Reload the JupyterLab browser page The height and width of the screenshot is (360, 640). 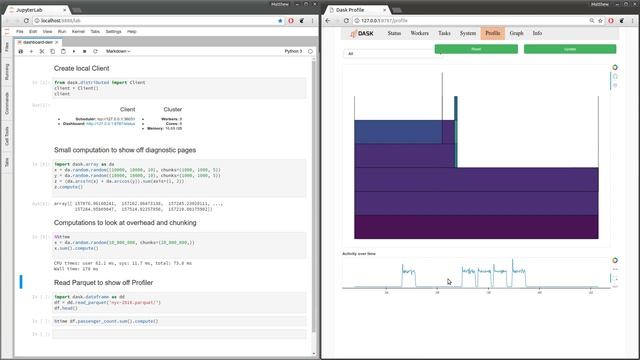click(x=27, y=20)
